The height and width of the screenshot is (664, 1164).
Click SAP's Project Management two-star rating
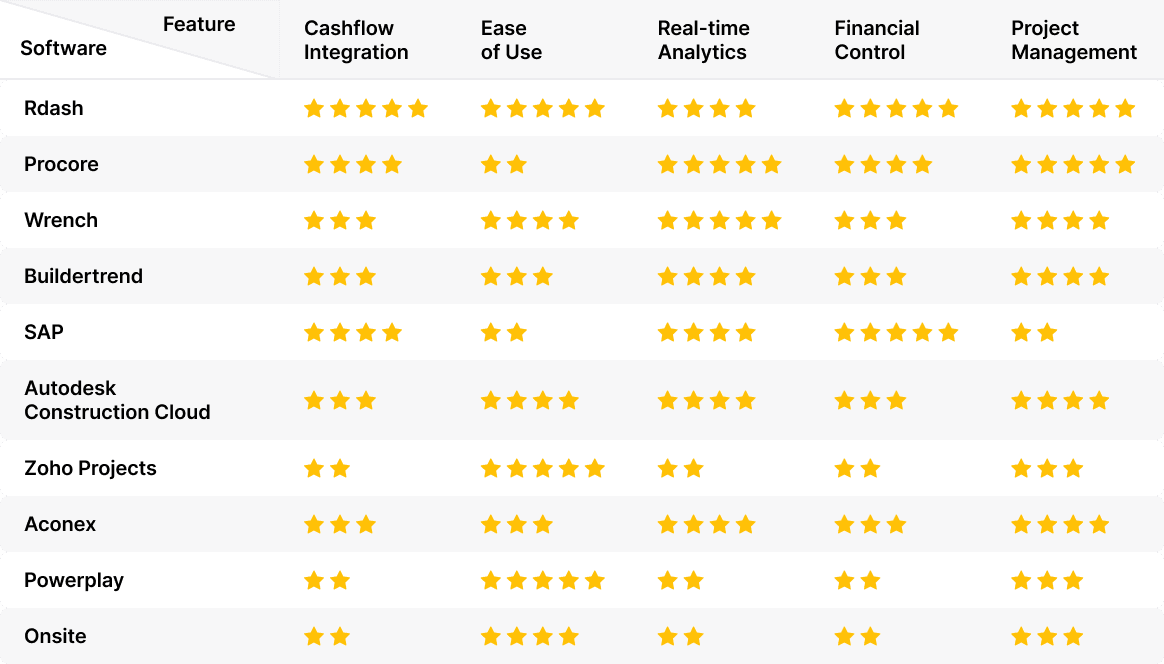click(x=1034, y=332)
